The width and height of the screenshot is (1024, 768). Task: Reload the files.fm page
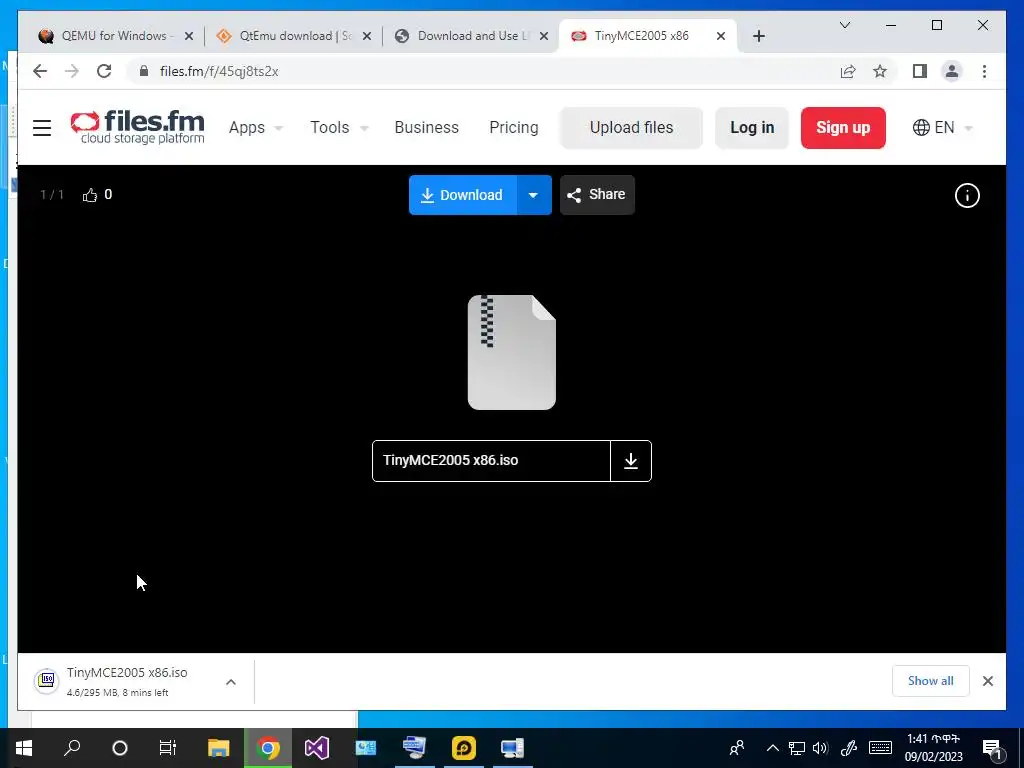pos(104,71)
